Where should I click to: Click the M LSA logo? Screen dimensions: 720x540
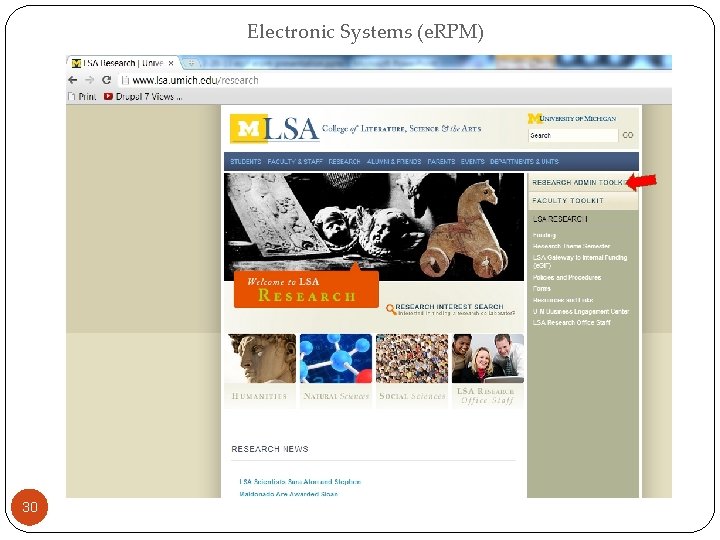point(274,129)
